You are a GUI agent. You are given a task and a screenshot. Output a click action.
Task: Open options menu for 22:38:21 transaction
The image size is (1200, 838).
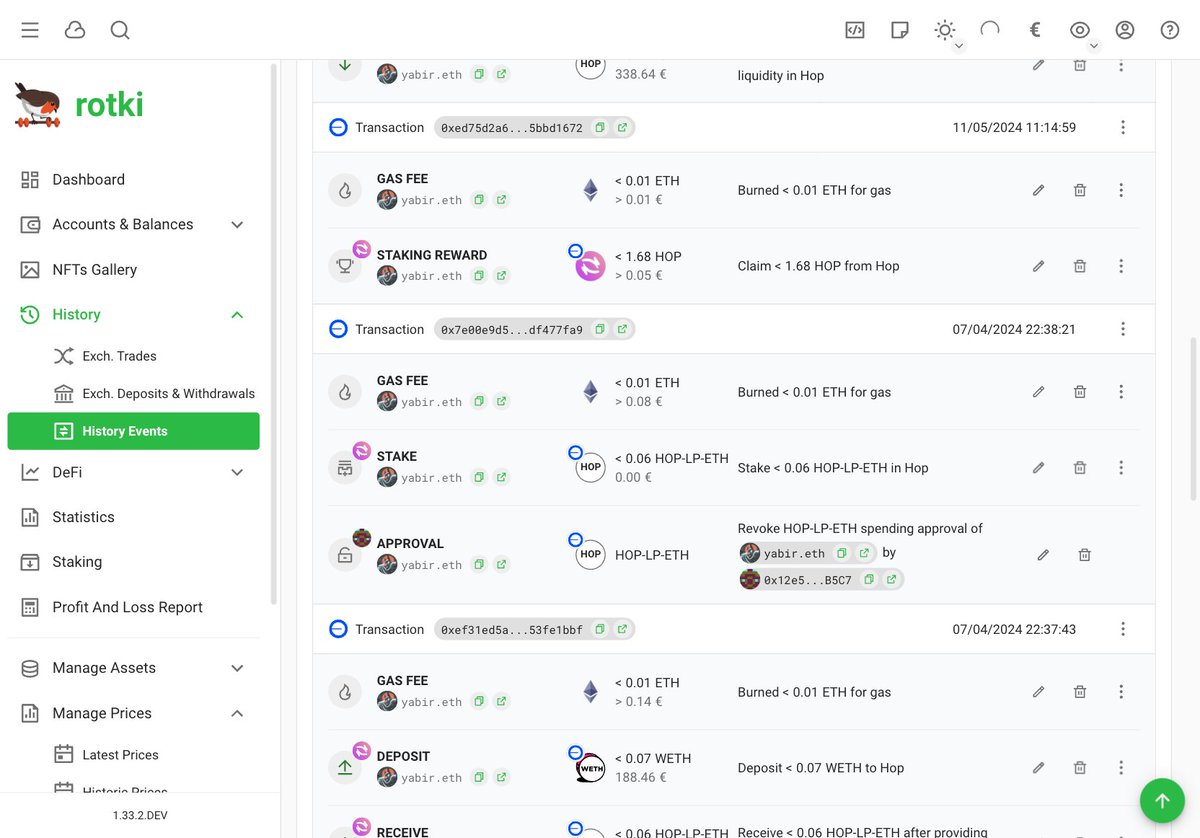(1123, 329)
